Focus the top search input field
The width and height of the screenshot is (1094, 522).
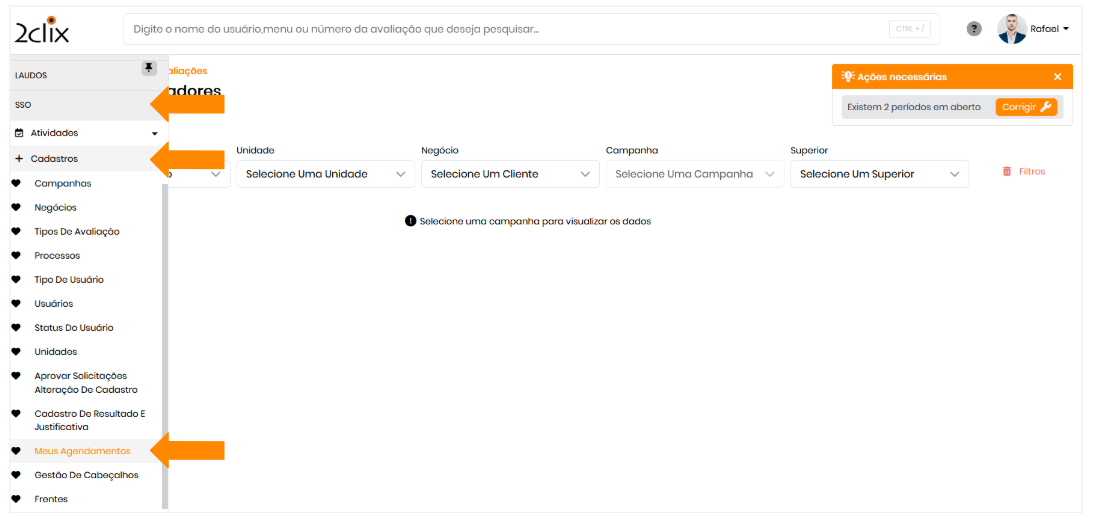click(500, 29)
